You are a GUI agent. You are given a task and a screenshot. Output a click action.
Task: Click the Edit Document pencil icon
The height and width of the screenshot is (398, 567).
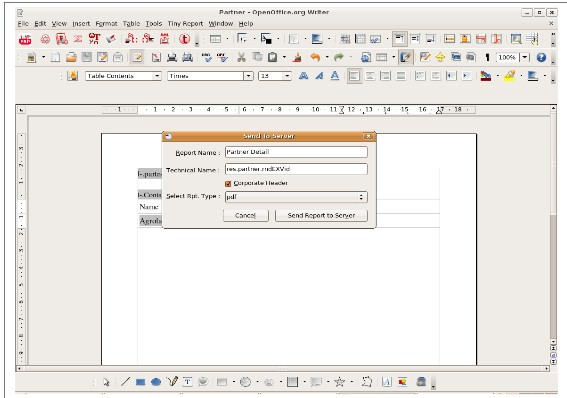coord(137,57)
